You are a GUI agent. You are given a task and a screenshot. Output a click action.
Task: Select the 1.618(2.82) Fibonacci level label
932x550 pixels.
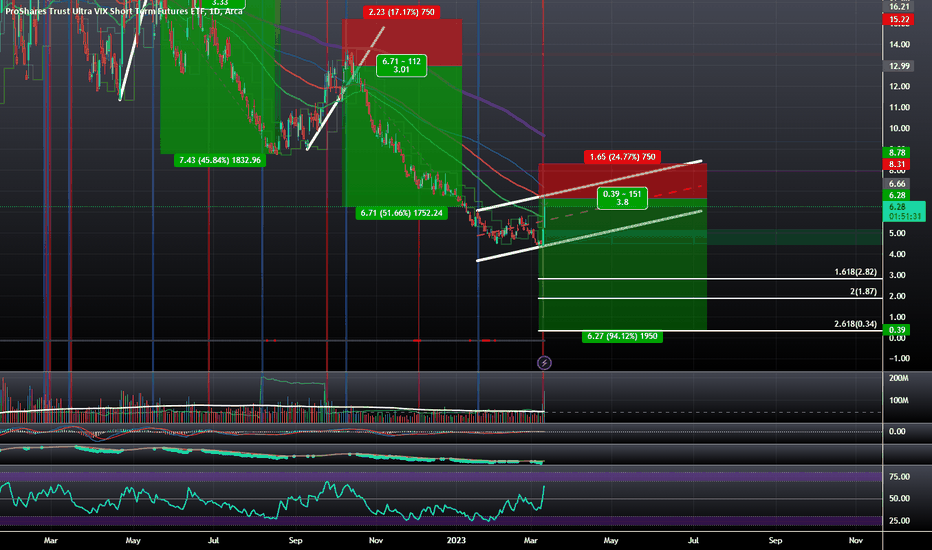pos(855,272)
